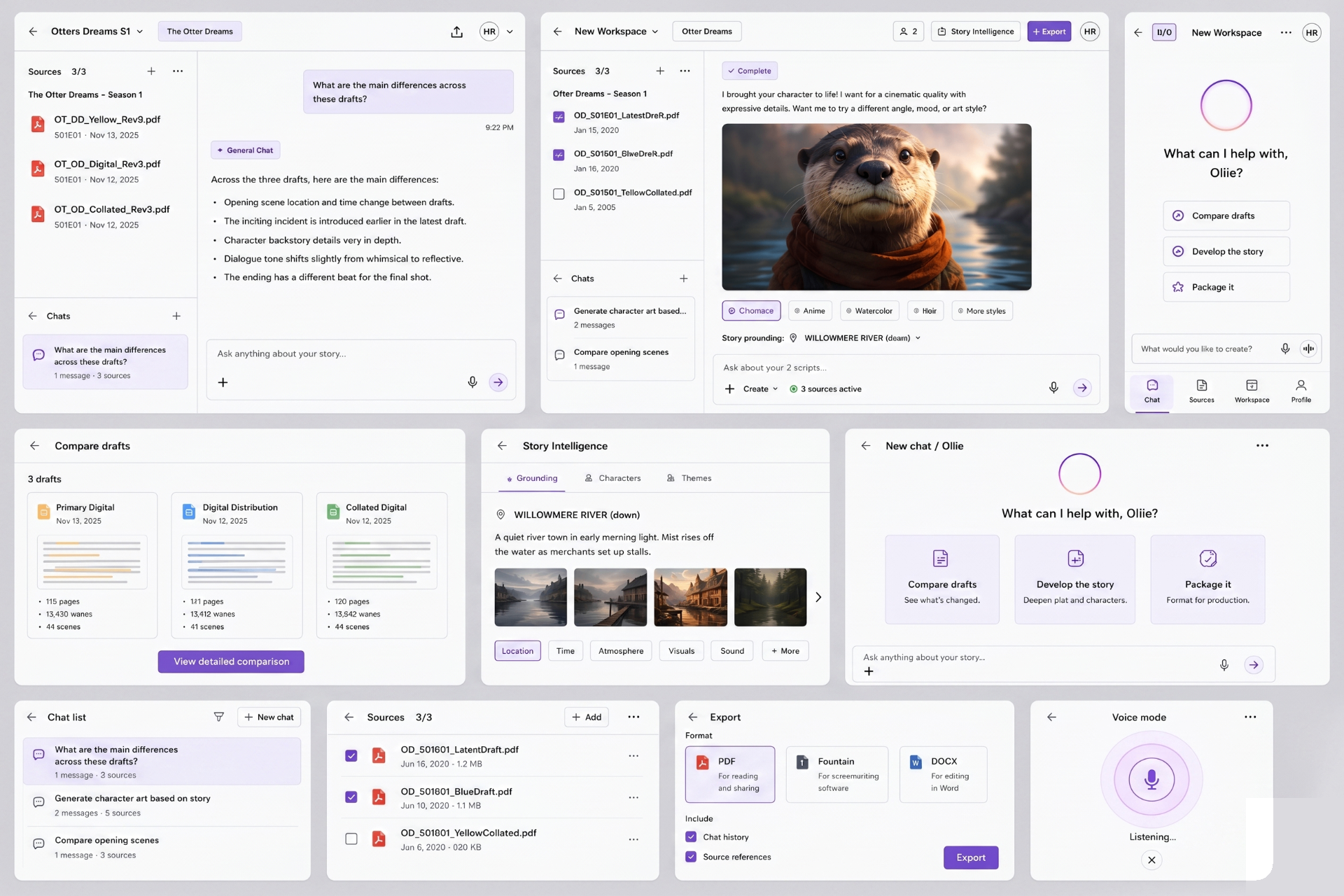Select PDF format option in Export
The height and width of the screenshot is (896, 1344).
click(x=730, y=774)
